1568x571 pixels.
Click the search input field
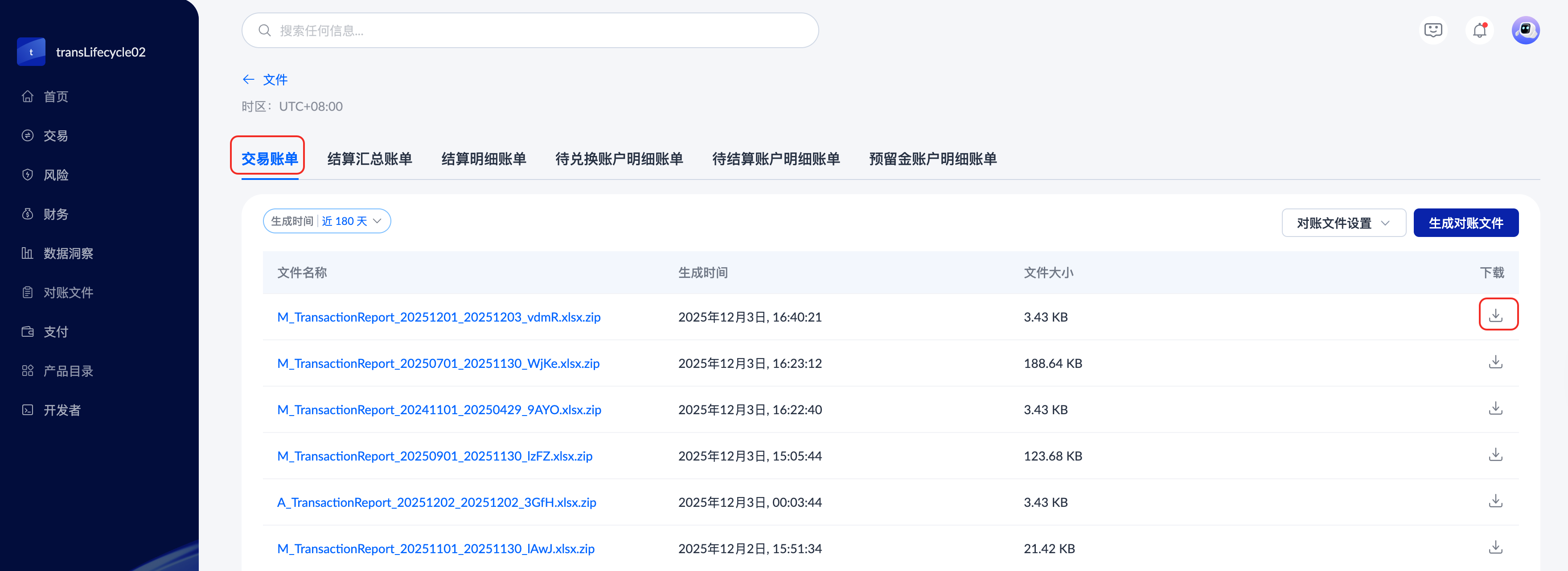(x=530, y=30)
